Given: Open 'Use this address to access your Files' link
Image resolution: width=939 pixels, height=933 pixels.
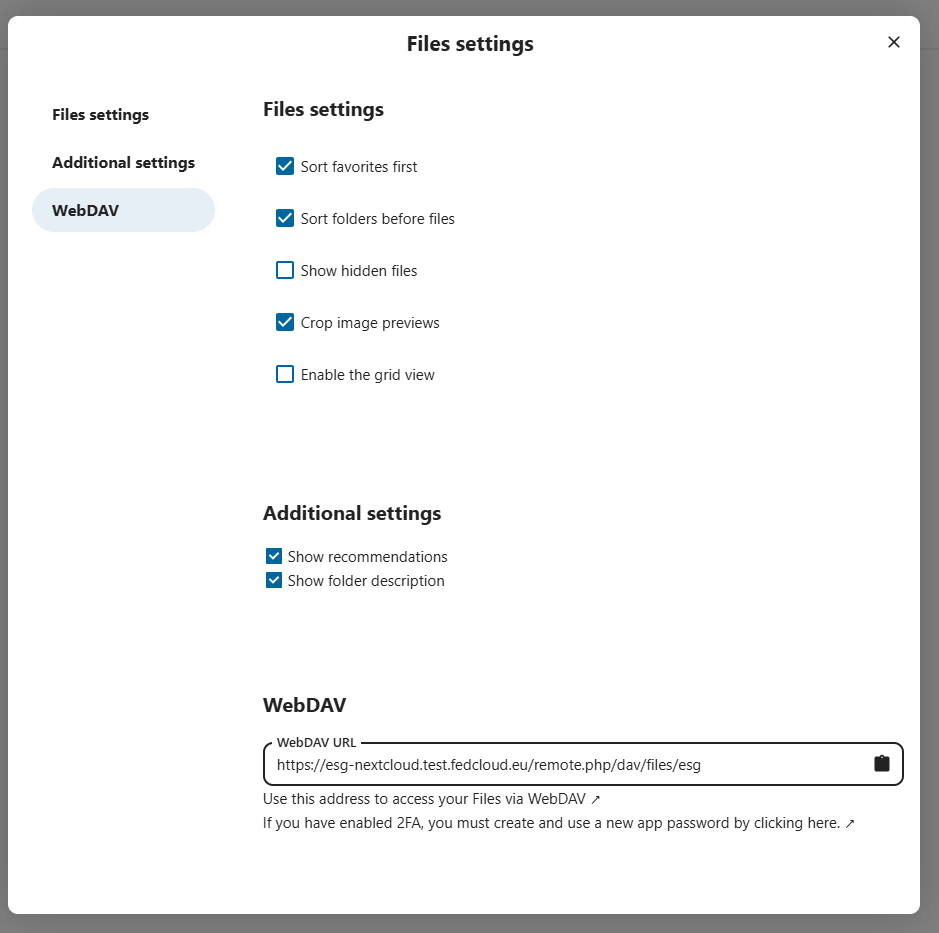Looking at the screenshot, I should click(431, 799).
